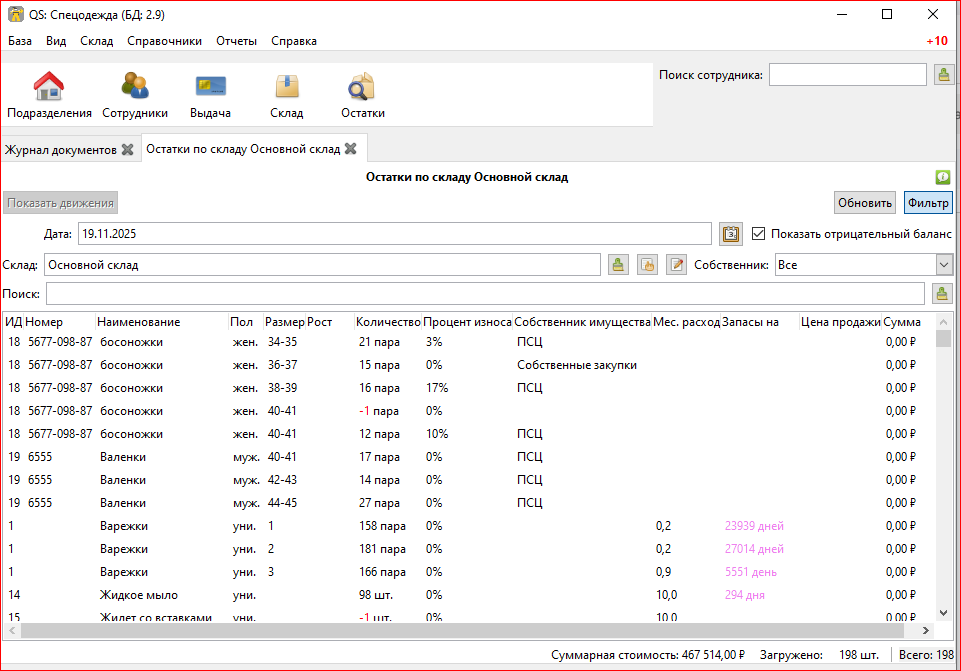Viewport: 961px width, 671px height.
Task: Open the Сотрудники list
Action: [x=135, y=96]
